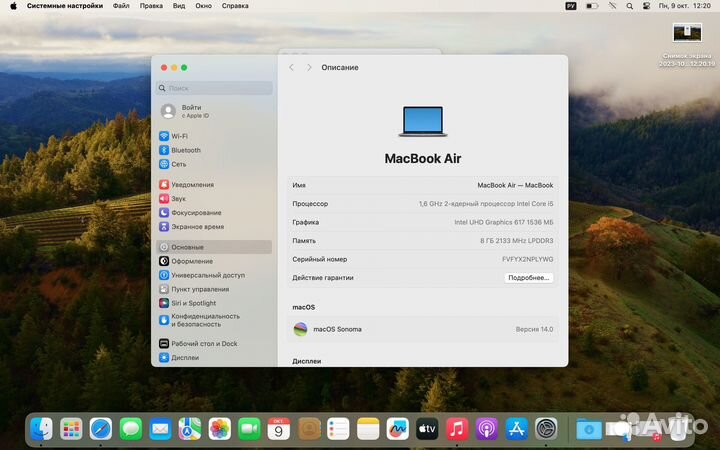This screenshot has height=450, width=720.
Task: Click the Память row value
Action: coord(517,241)
